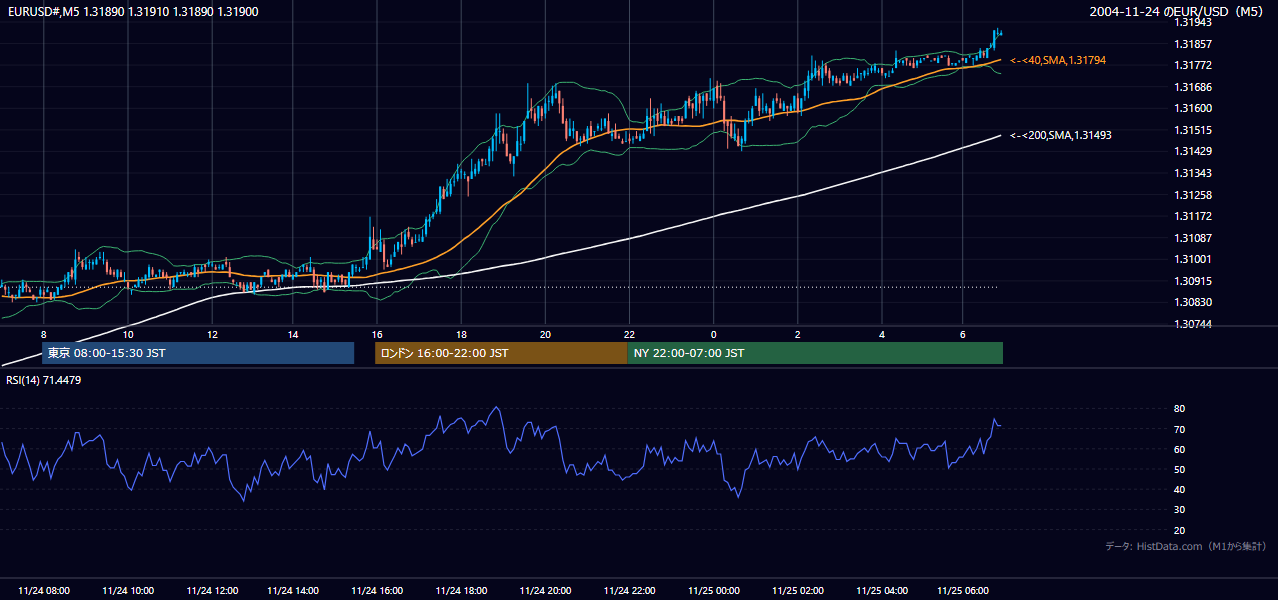Click hour label 12 on price chart time axis
The height and width of the screenshot is (600, 1278).
(x=212, y=334)
